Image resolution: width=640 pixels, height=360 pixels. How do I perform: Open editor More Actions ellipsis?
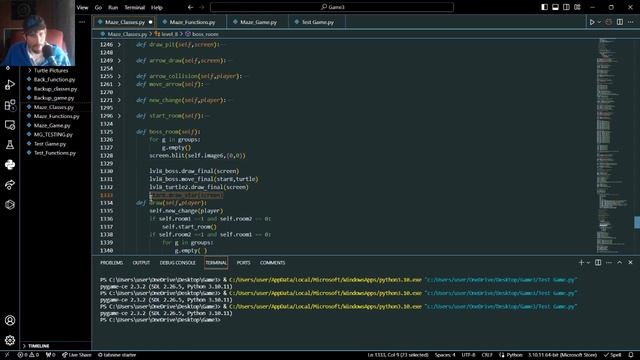click(631, 22)
